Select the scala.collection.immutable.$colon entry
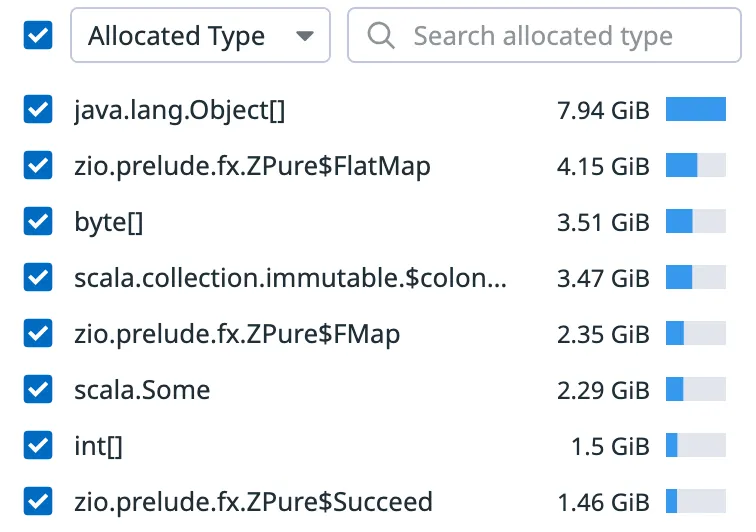The height and width of the screenshot is (532, 756). (x=290, y=278)
